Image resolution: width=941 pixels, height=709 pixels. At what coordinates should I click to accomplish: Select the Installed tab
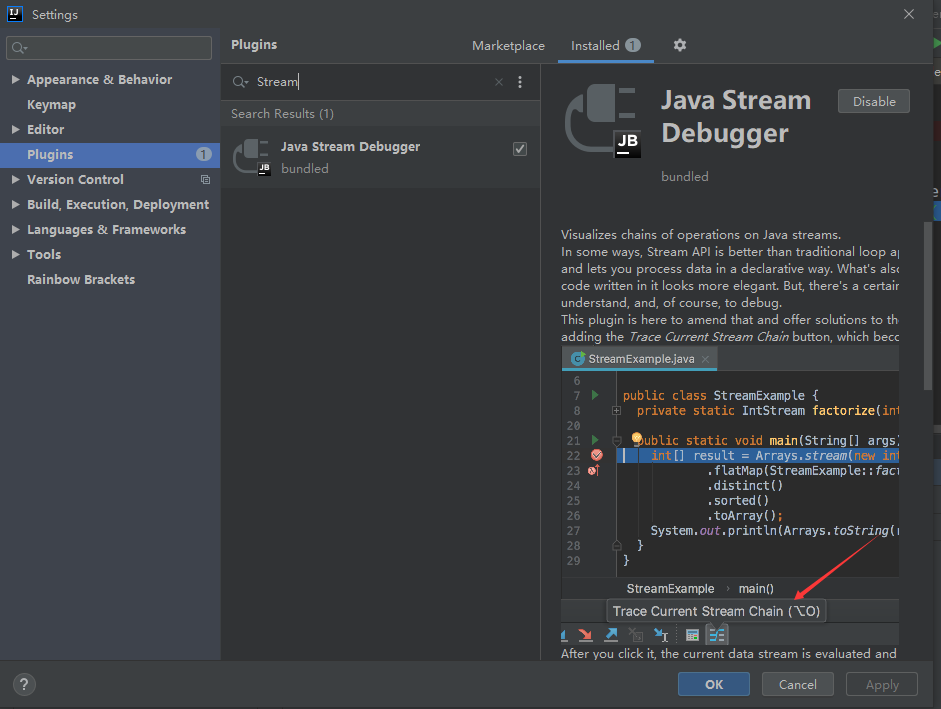click(x=595, y=45)
